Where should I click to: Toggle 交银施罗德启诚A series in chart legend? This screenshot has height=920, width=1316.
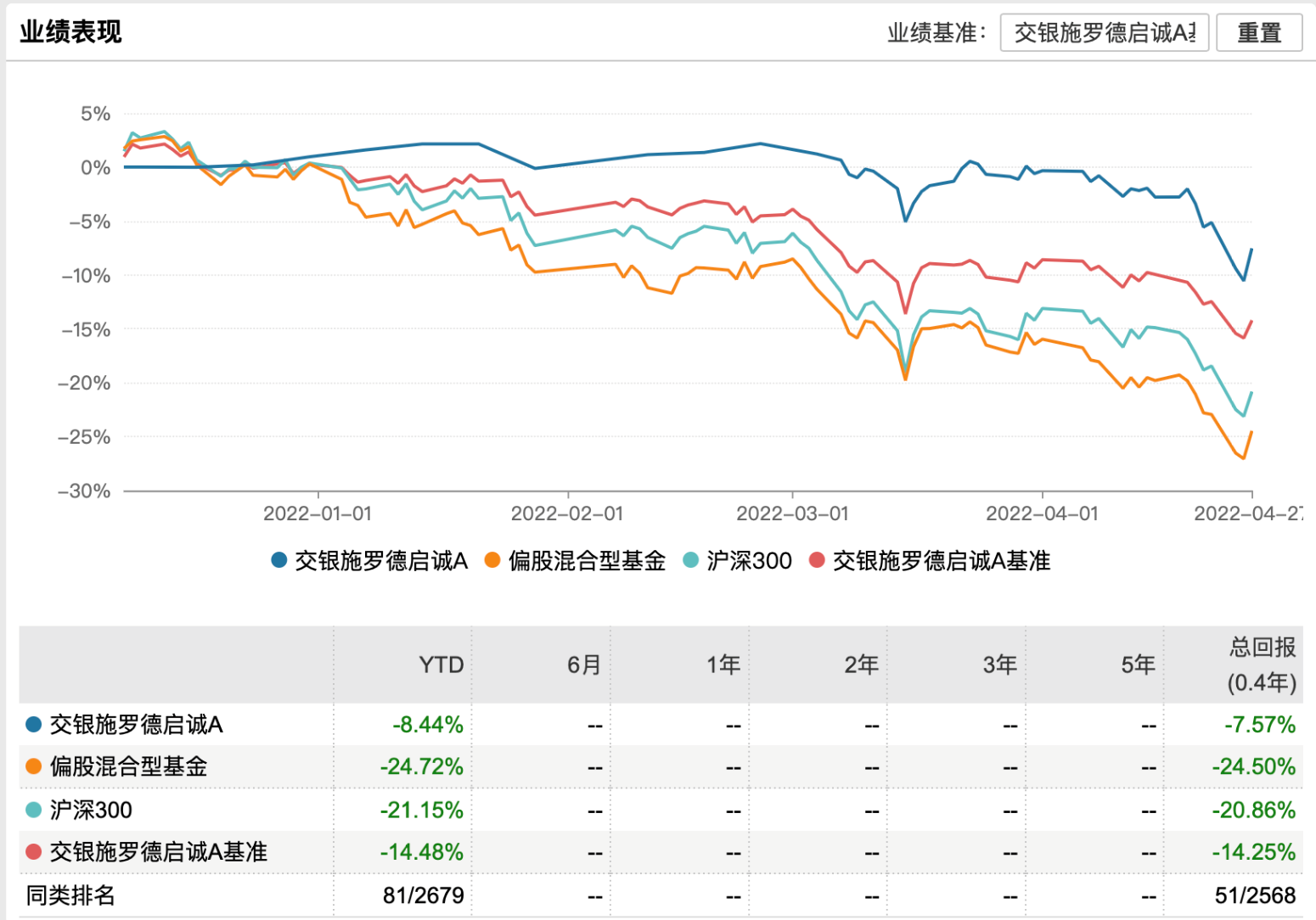pyautogui.click(x=369, y=561)
